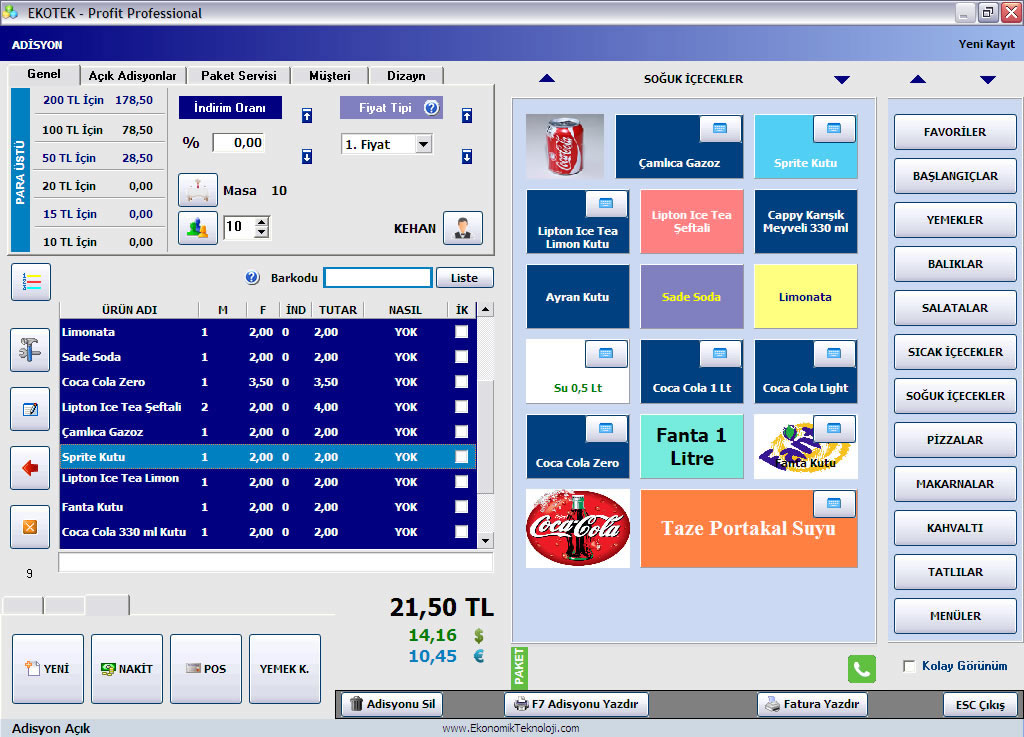The width and height of the screenshot is (1024, 737).
Task: Click the down arrow icon under Fiyat Tipi
Action: [467, 157]
